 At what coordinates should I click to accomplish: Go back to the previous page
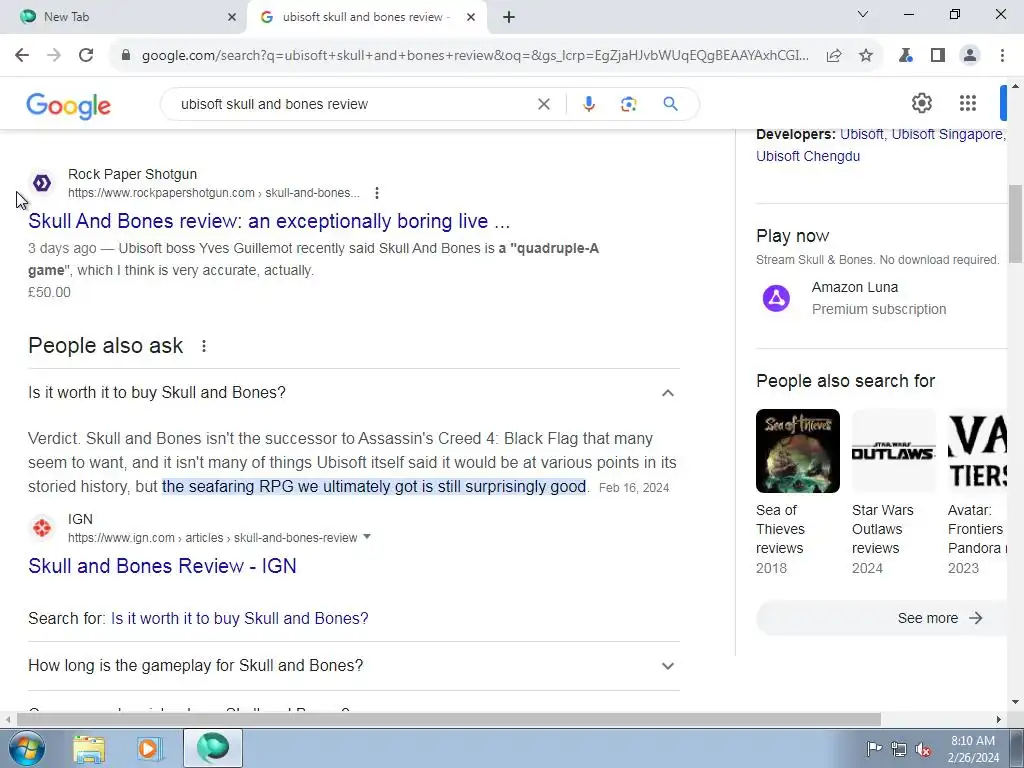22,55
